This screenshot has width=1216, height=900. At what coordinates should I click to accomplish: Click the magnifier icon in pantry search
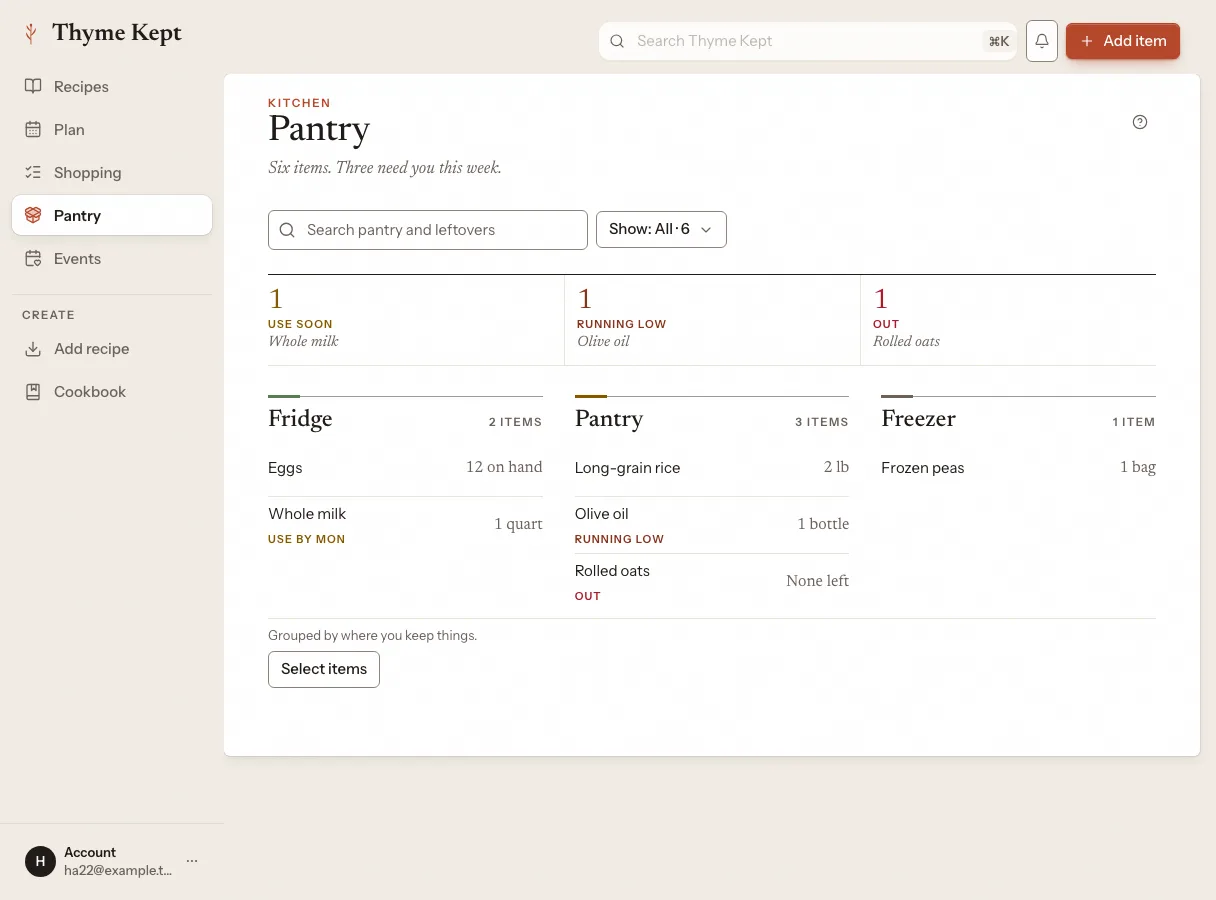click(287, 230)
